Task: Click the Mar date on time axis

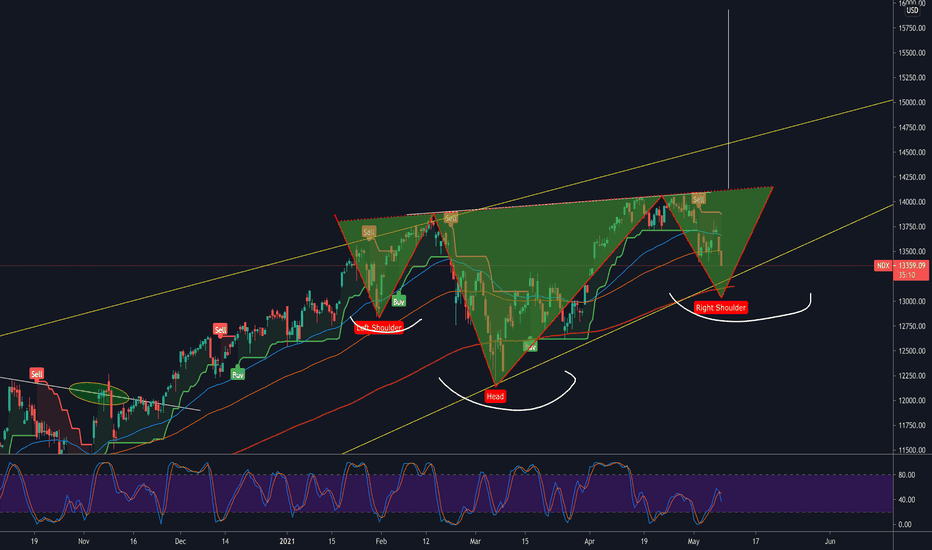Action: tap(475, 542)
